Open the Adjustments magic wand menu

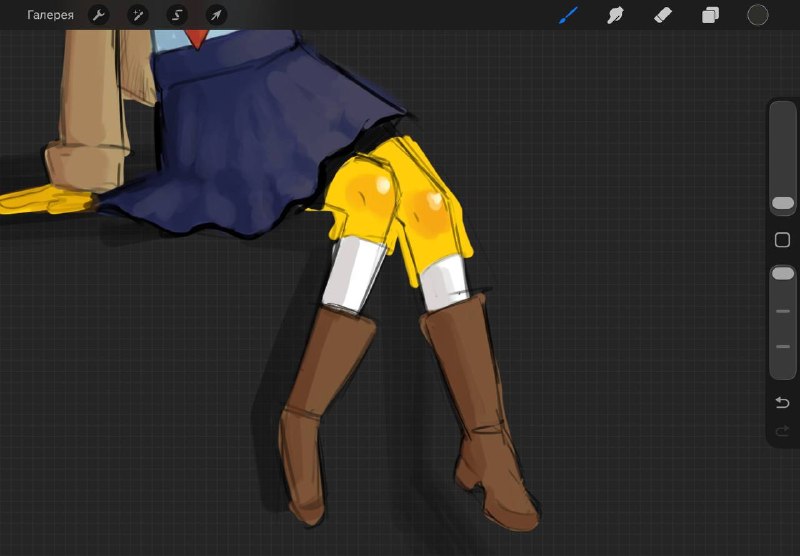[138, 15]
